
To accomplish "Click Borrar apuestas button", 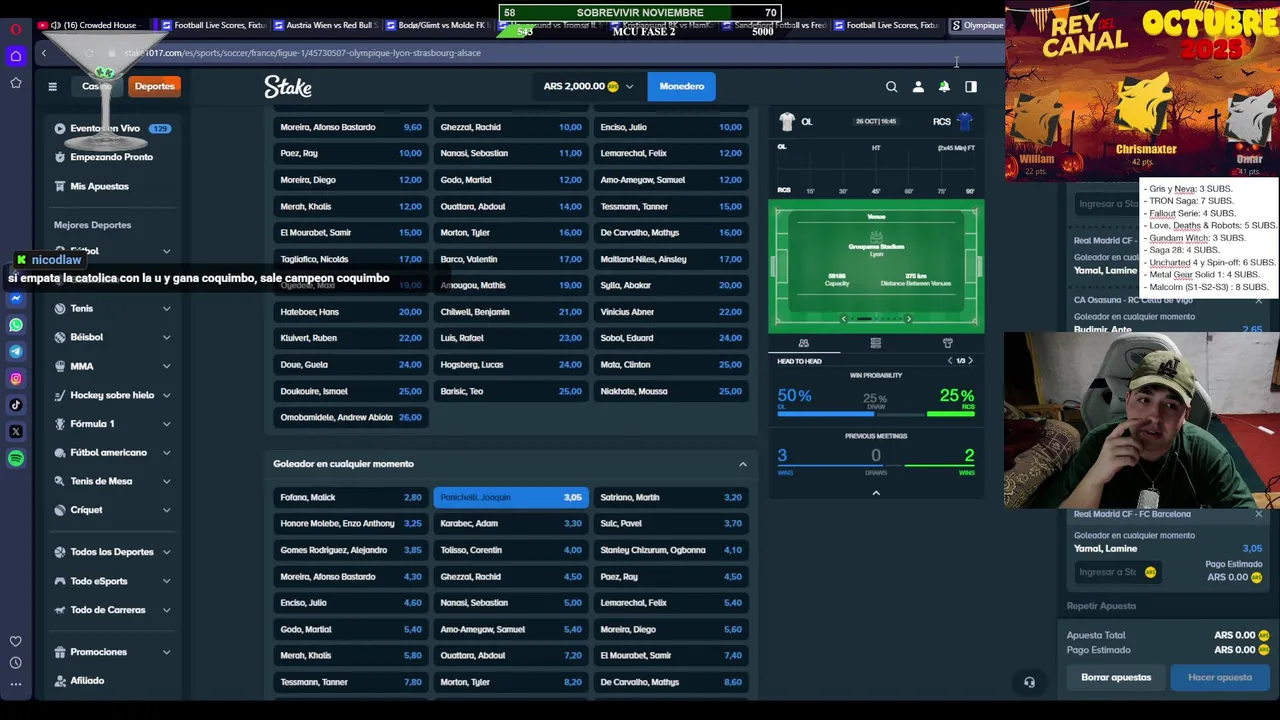I will click(1116, 678).
